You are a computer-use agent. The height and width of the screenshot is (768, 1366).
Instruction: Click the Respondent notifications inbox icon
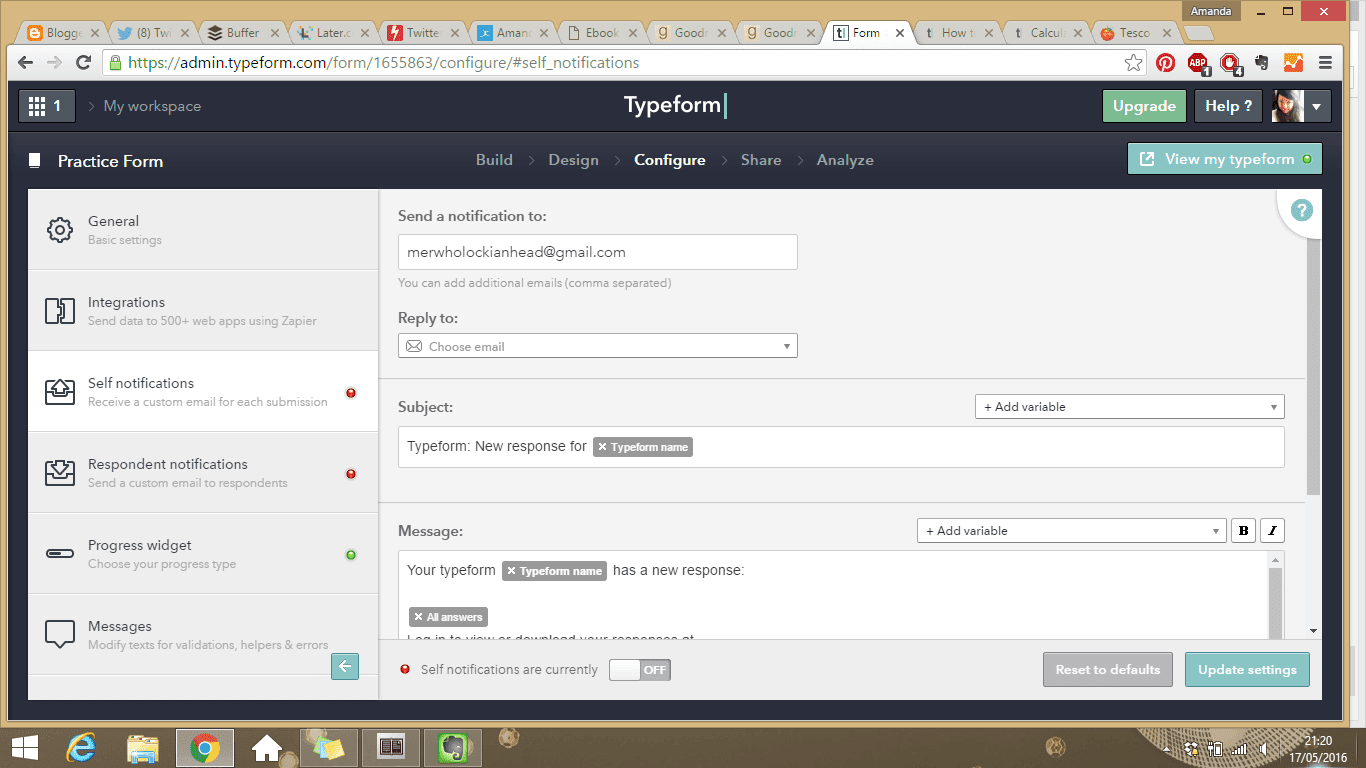[60, 472]
